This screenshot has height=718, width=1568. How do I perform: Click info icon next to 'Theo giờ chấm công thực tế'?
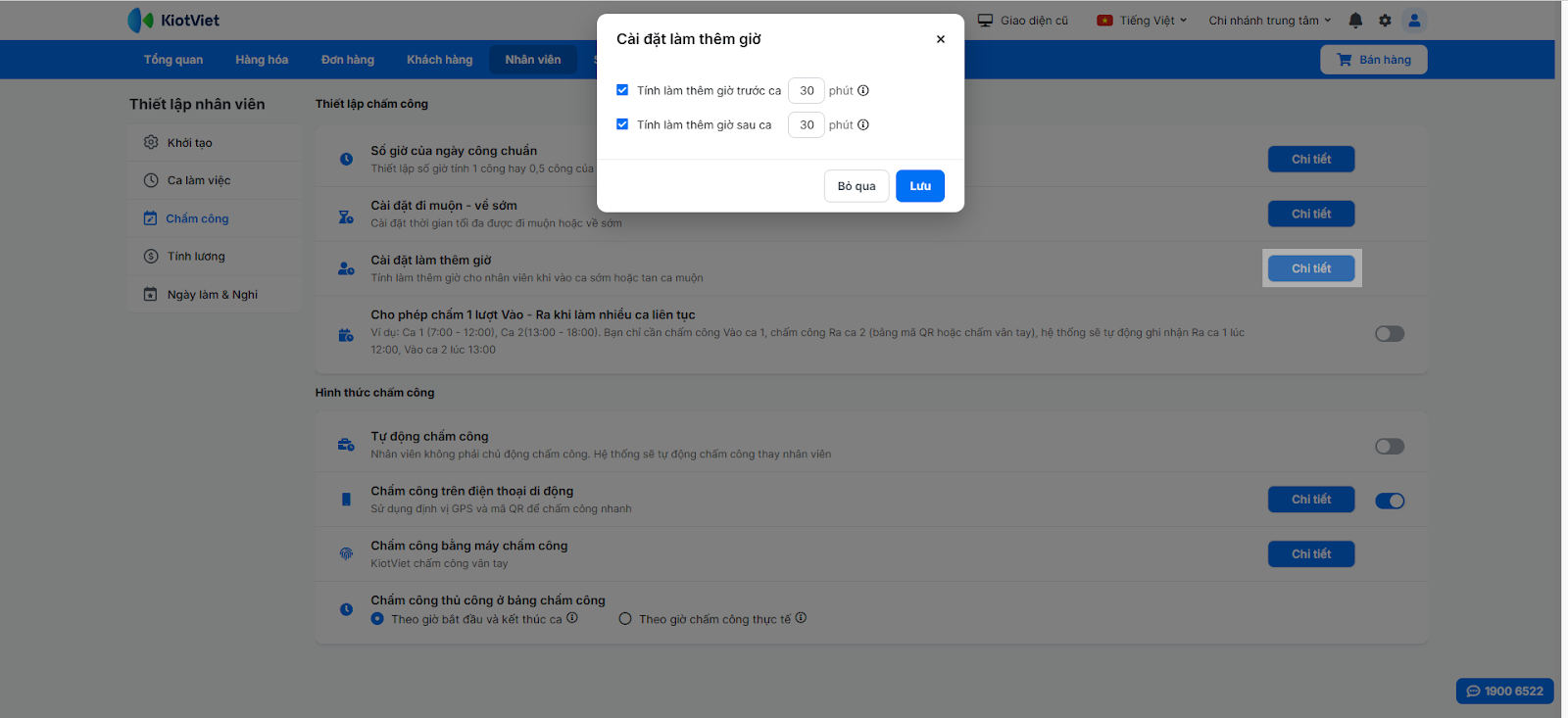click(801, 618)
